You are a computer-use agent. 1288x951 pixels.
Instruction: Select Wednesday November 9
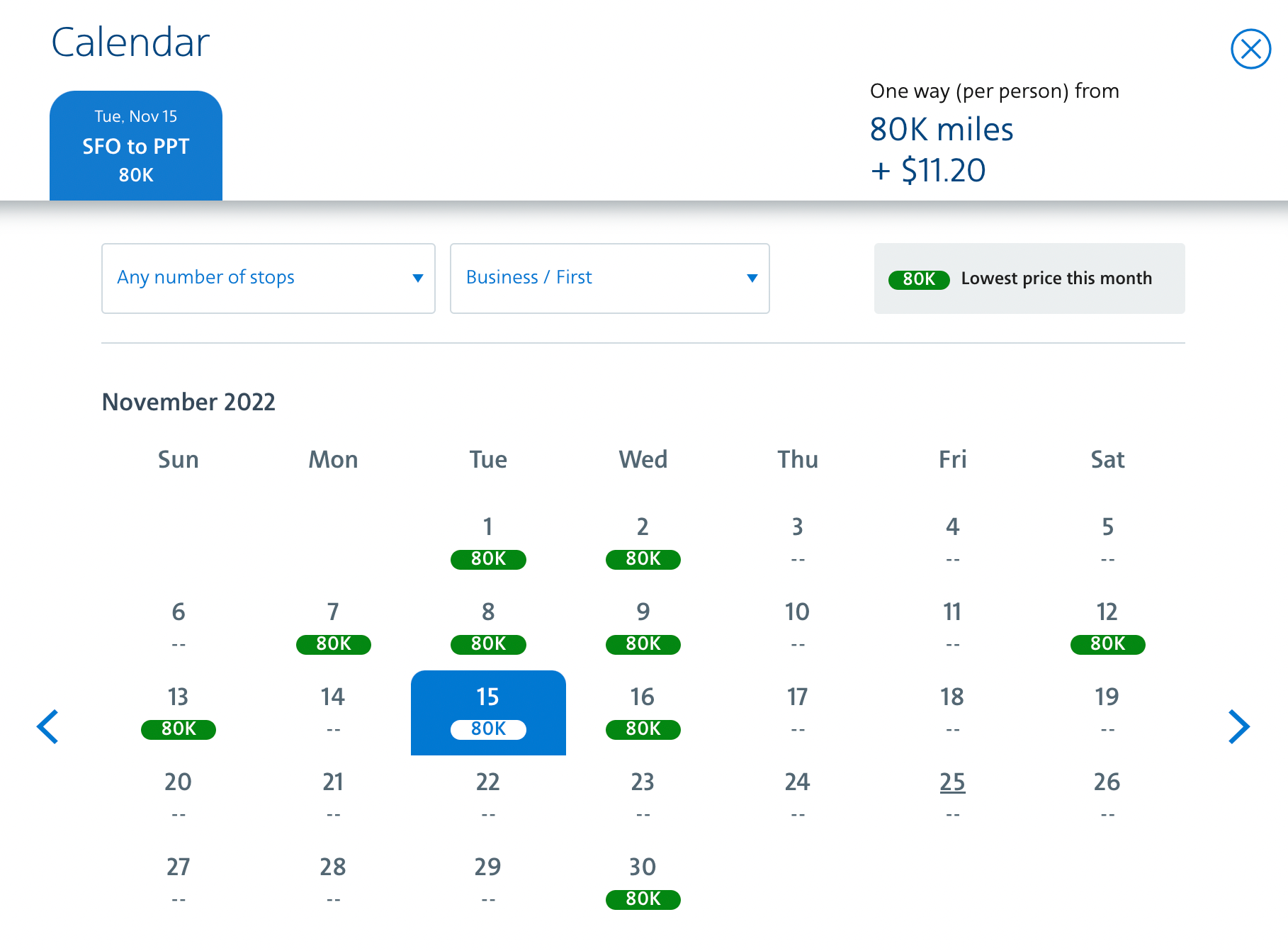[643, 627]
